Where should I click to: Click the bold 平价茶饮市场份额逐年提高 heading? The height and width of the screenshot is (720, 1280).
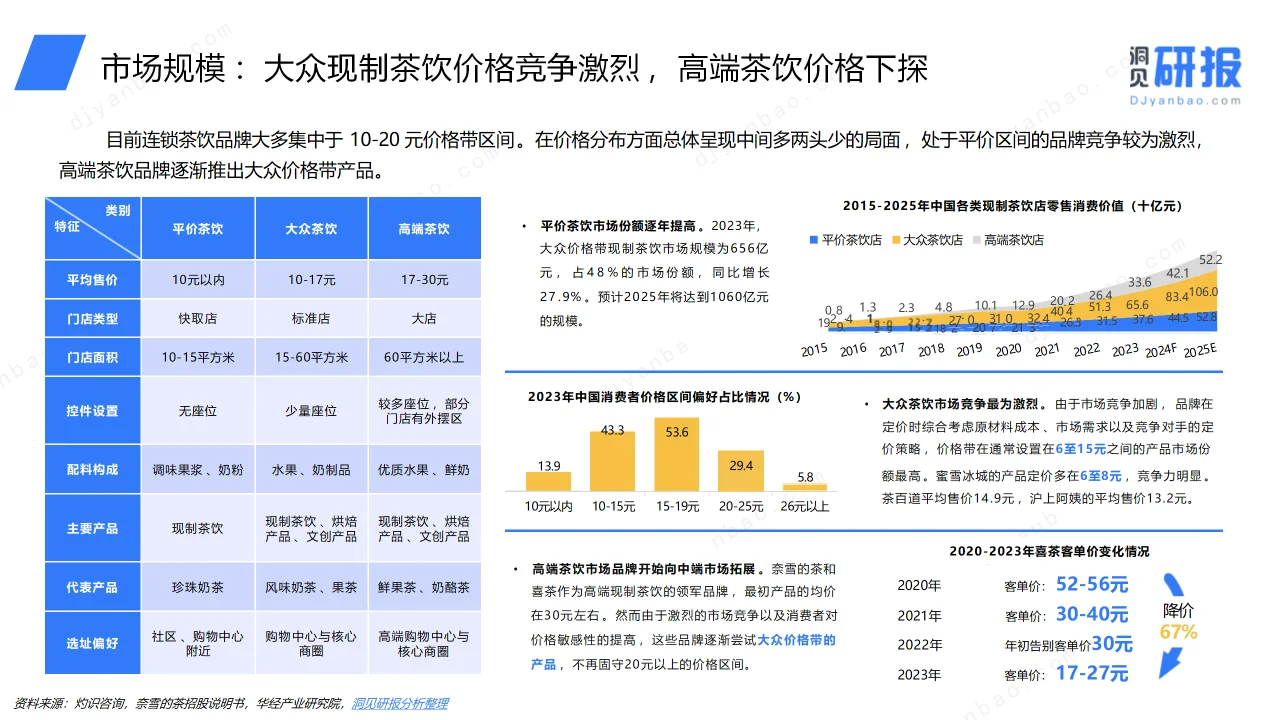tap(621, 227)
